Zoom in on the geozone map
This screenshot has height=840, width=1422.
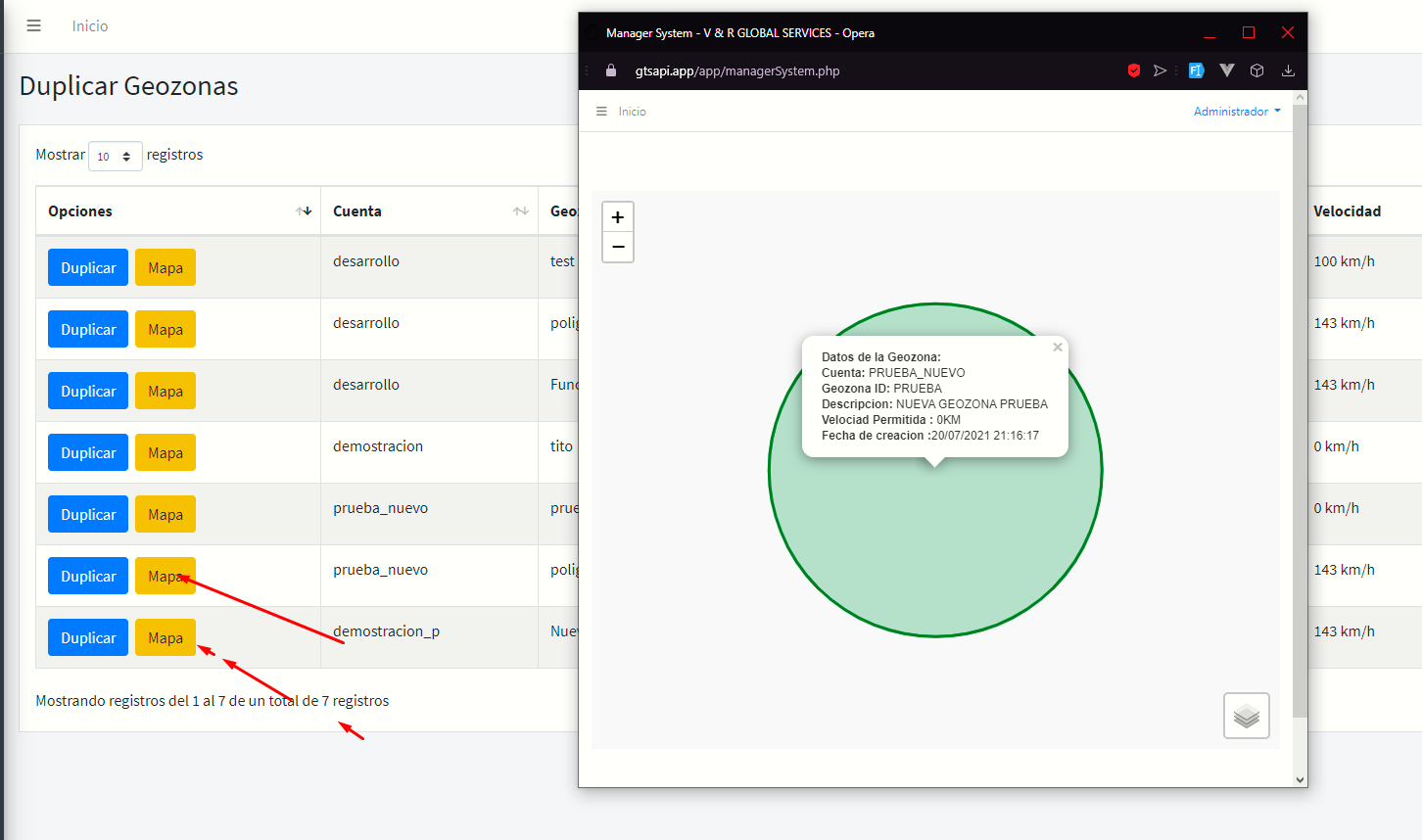click(617, 217)
